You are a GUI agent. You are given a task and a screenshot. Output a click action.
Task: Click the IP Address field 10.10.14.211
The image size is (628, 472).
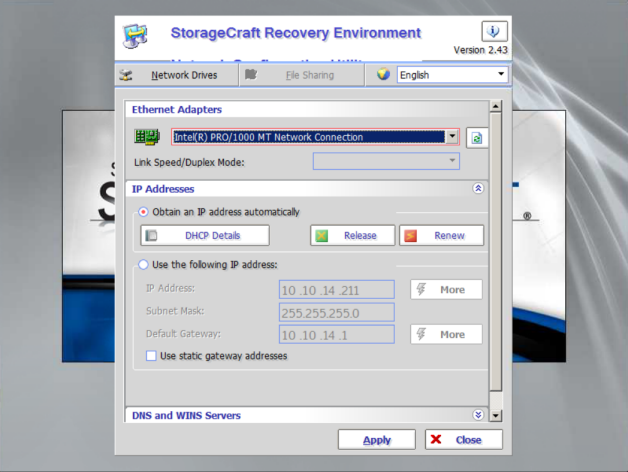pos(337,290)
